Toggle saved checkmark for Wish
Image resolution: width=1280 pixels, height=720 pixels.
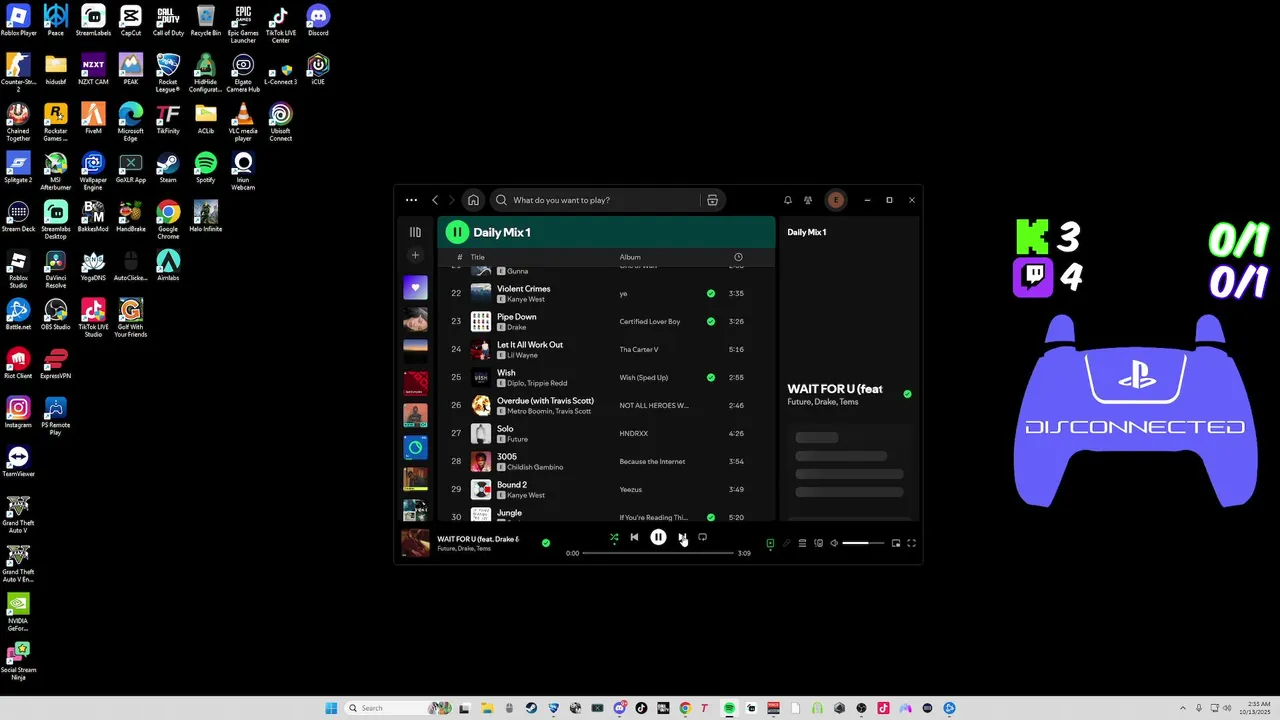point(711,378)
